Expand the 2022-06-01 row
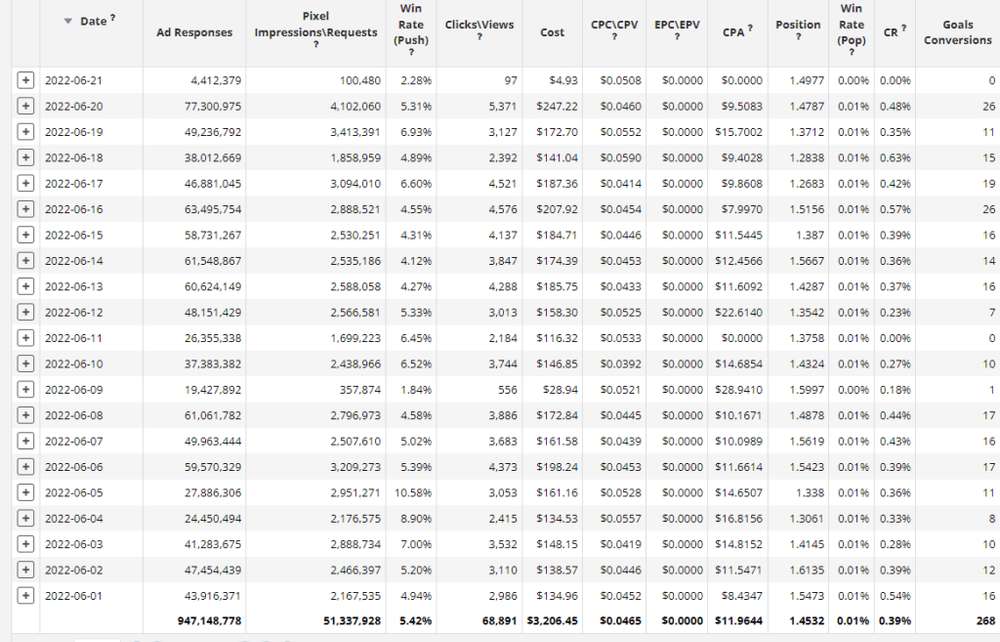This screenshot has width=1000, height=642. [25, 595]
